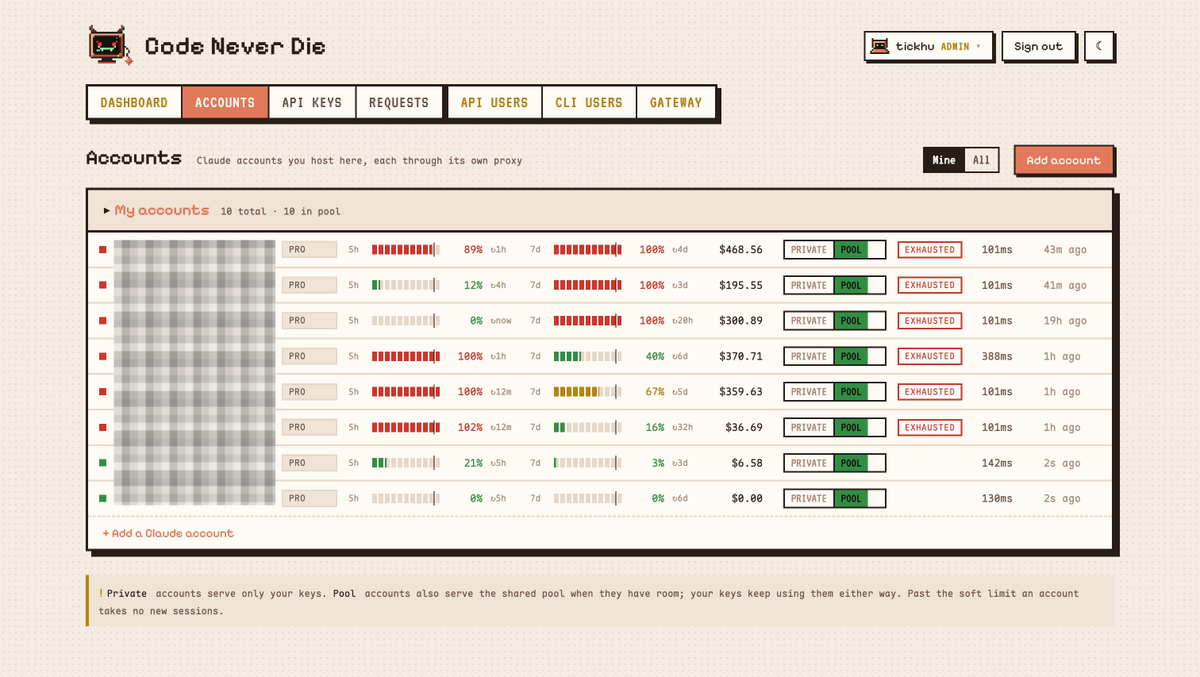
Task: Click the red status square in the $370.71 row
Action: click(x=102, y=356)
